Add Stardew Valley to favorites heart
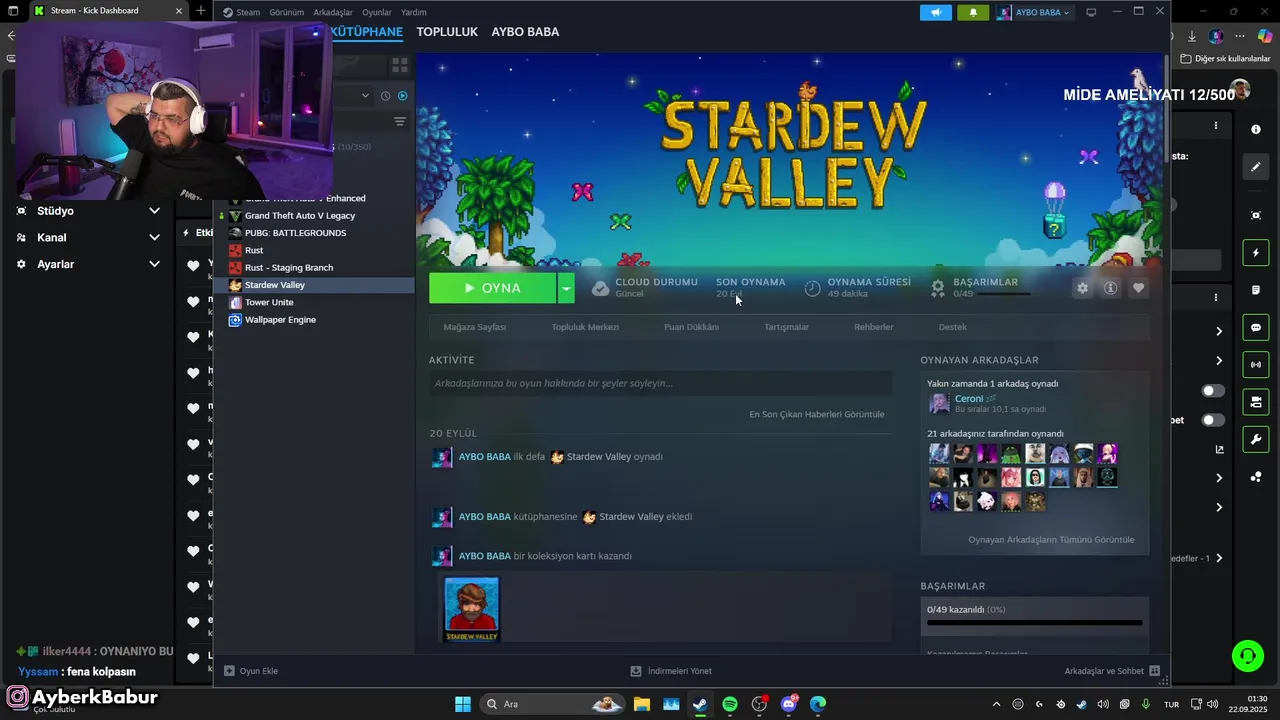Screen dimensions: 1280x720 [1138, 288]
